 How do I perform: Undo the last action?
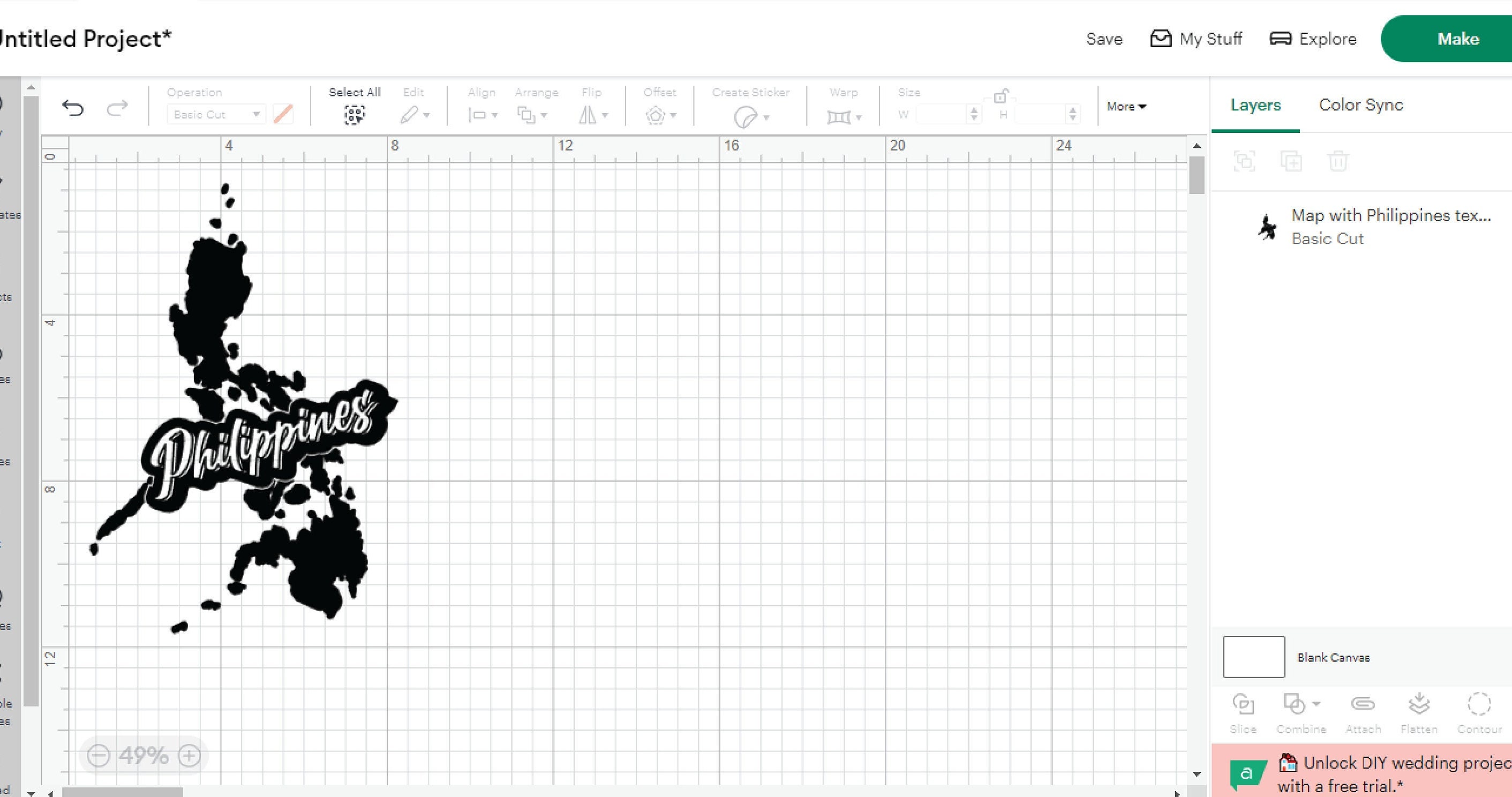click(x=72, y=108)
